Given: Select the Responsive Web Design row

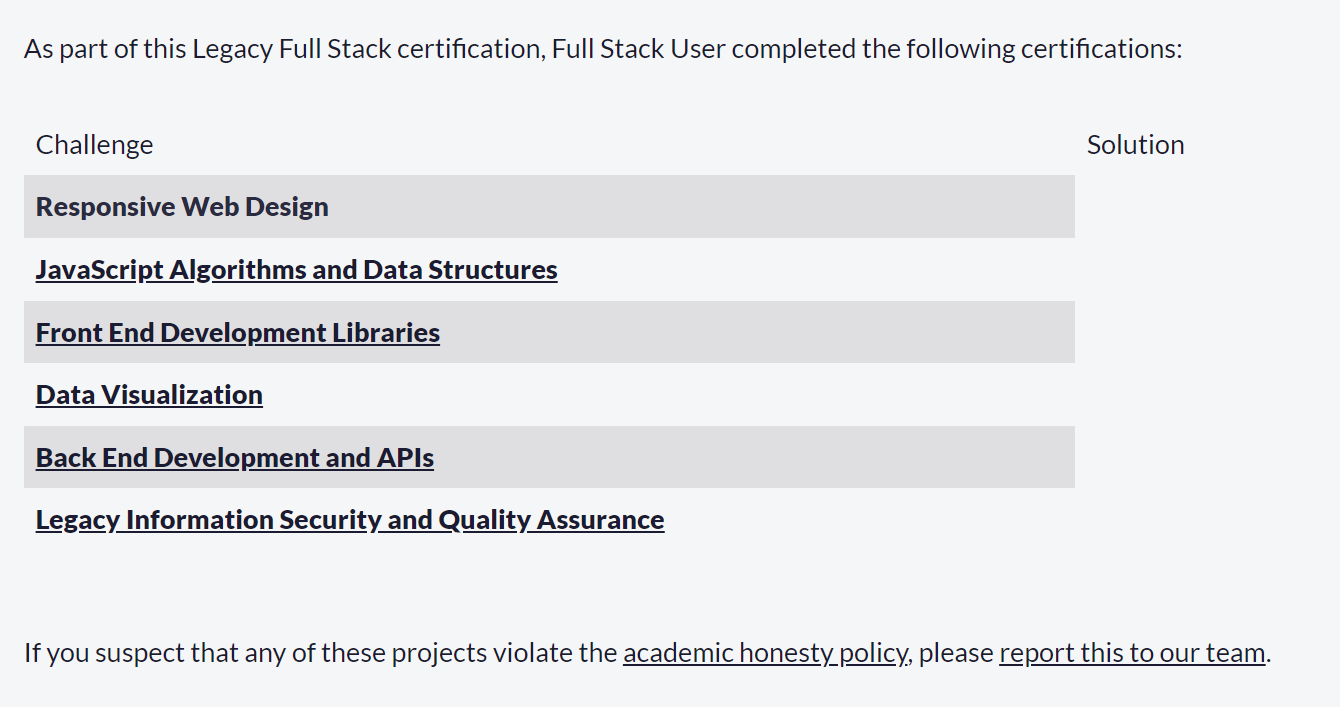Looking at the screenshot, I should pos(182,207).
